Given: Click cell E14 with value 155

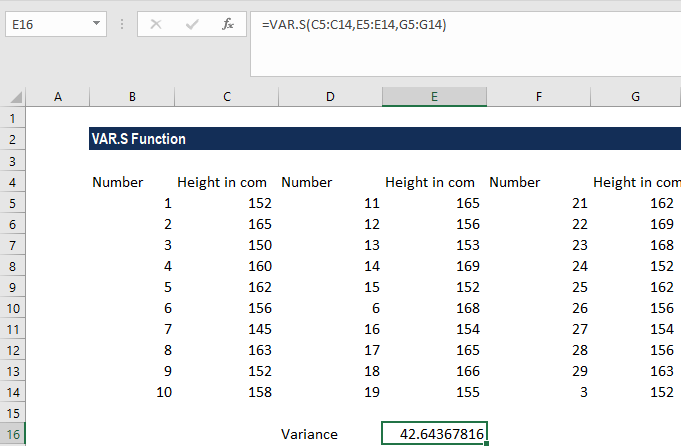Looking at the screenshot, I should pos(434,392).
